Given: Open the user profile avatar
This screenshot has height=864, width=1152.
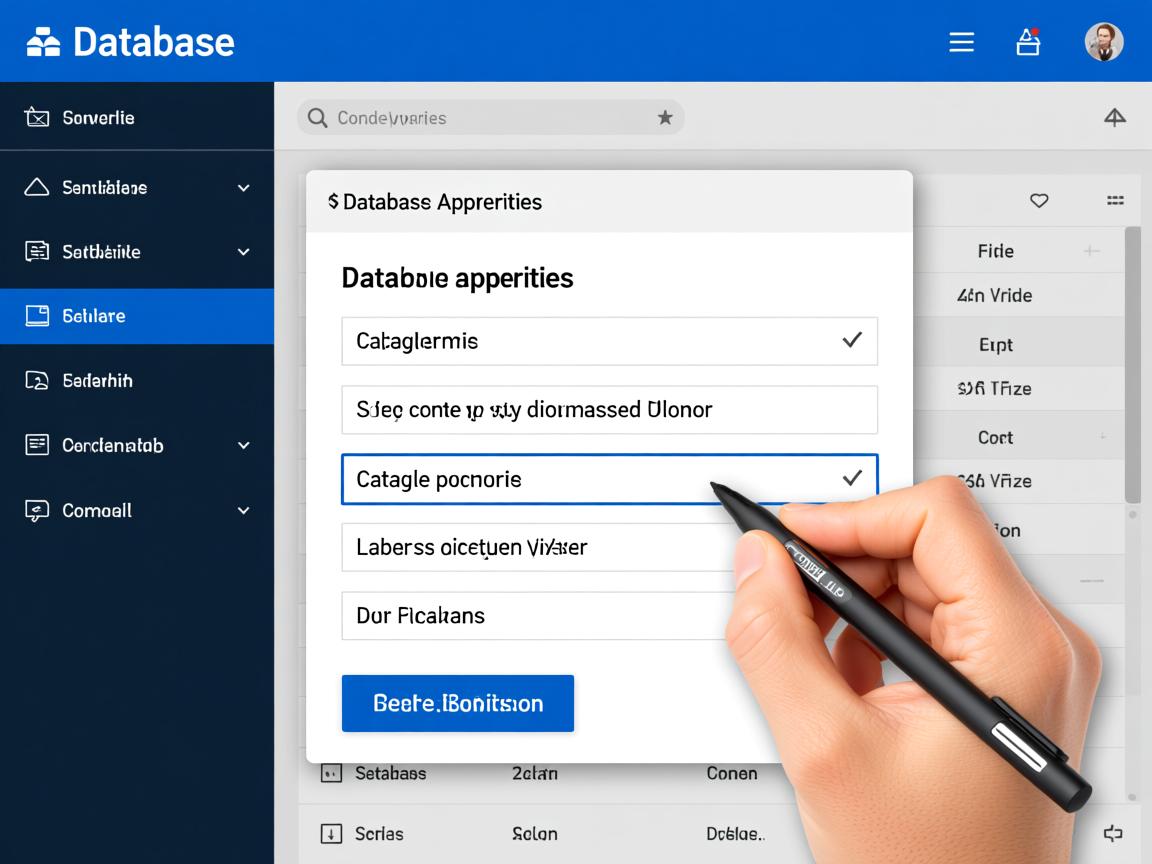Looking at the screenshot, I should click(1104, 42).
